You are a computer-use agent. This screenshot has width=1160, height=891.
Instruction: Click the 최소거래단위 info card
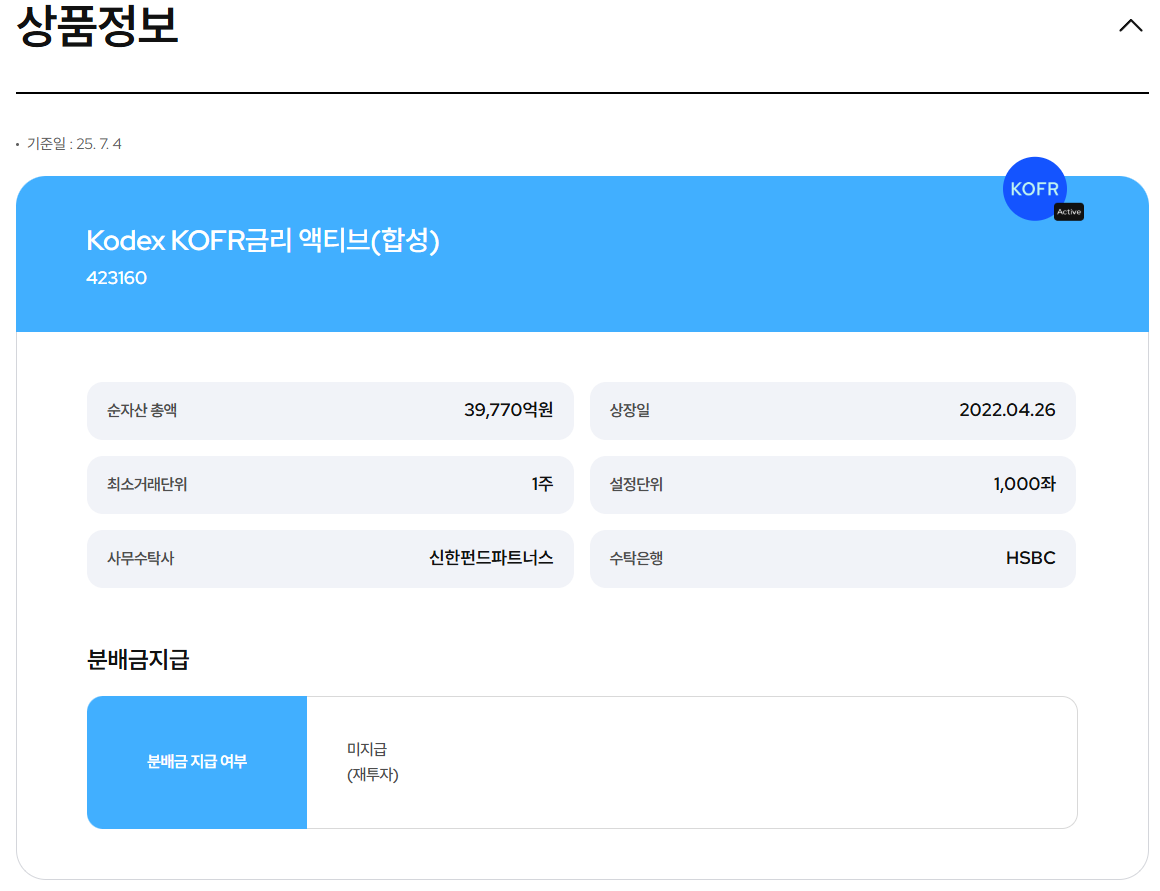(x=330, y=484)
